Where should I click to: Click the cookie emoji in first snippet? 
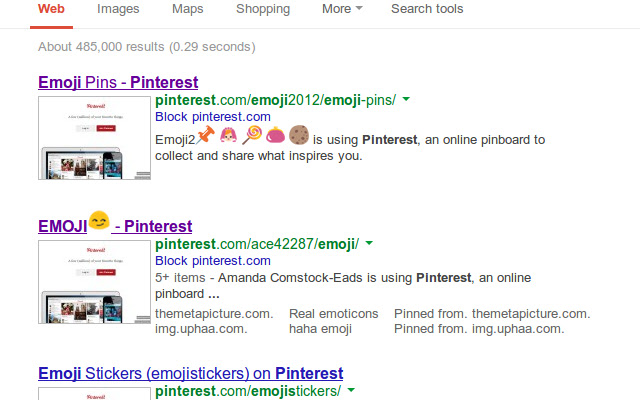click(299, 134)
